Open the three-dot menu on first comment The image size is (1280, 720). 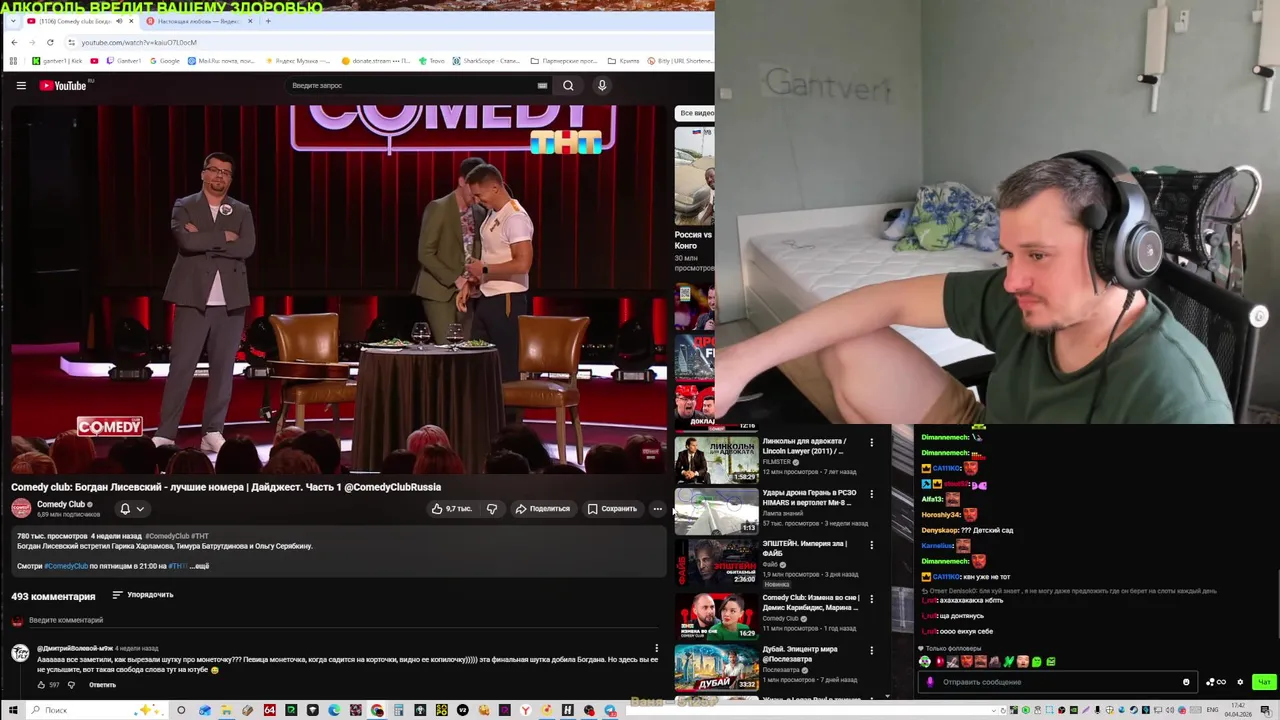pos(657,648)
